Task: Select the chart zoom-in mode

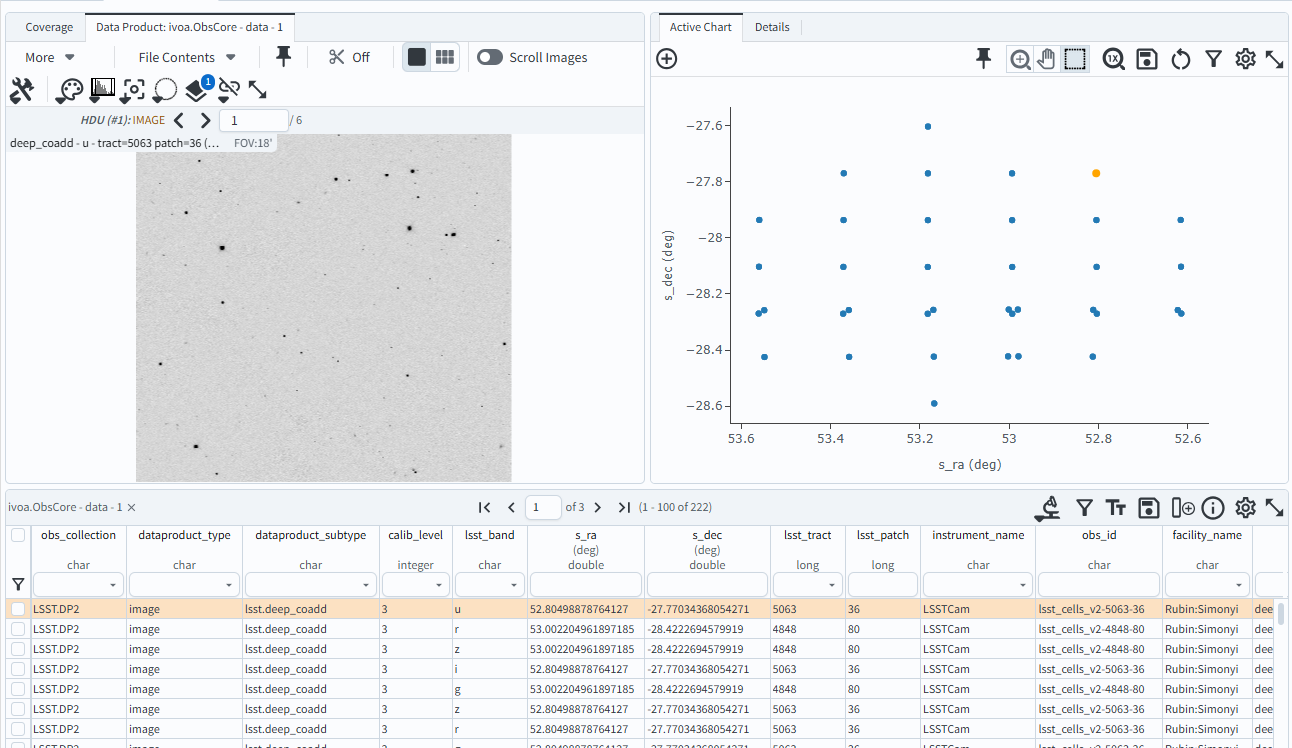Action: coord(1020,59)
